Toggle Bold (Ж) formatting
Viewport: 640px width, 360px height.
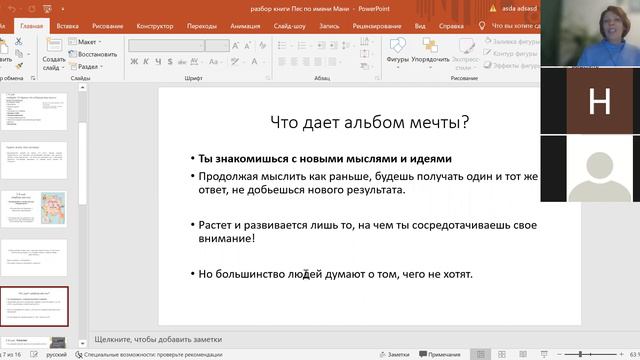point(134,62)
